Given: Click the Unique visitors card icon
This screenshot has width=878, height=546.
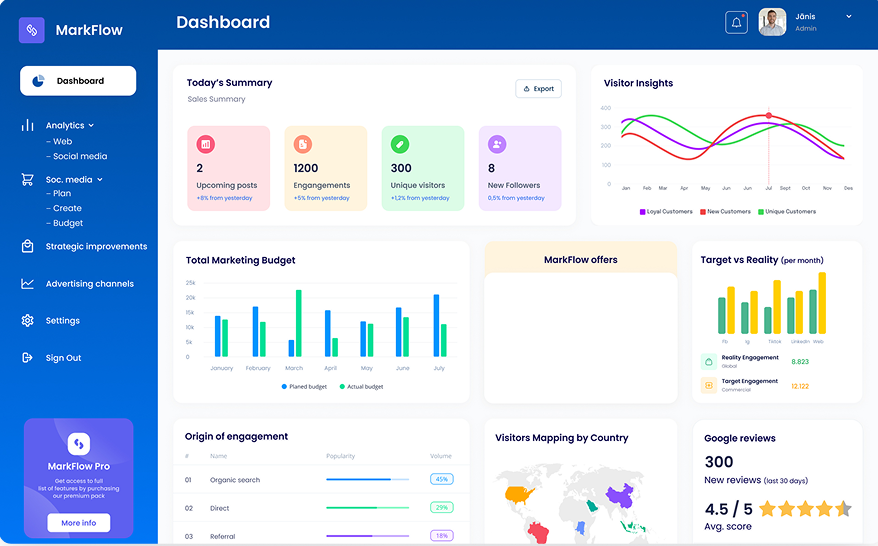Looking at the screenshot, I should click(400, 144).
